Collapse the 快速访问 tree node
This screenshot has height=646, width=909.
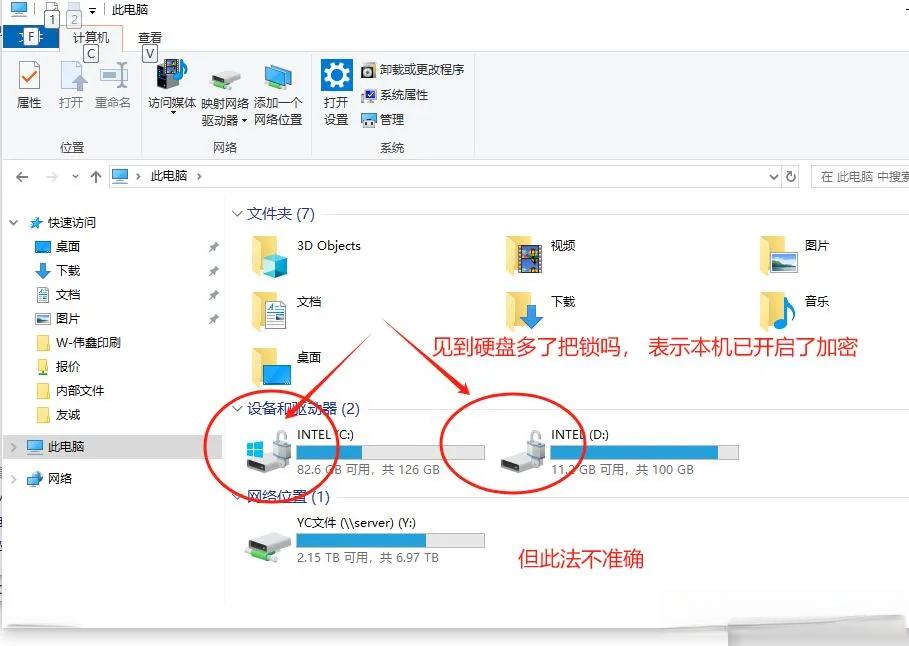[x=14, y=223]
